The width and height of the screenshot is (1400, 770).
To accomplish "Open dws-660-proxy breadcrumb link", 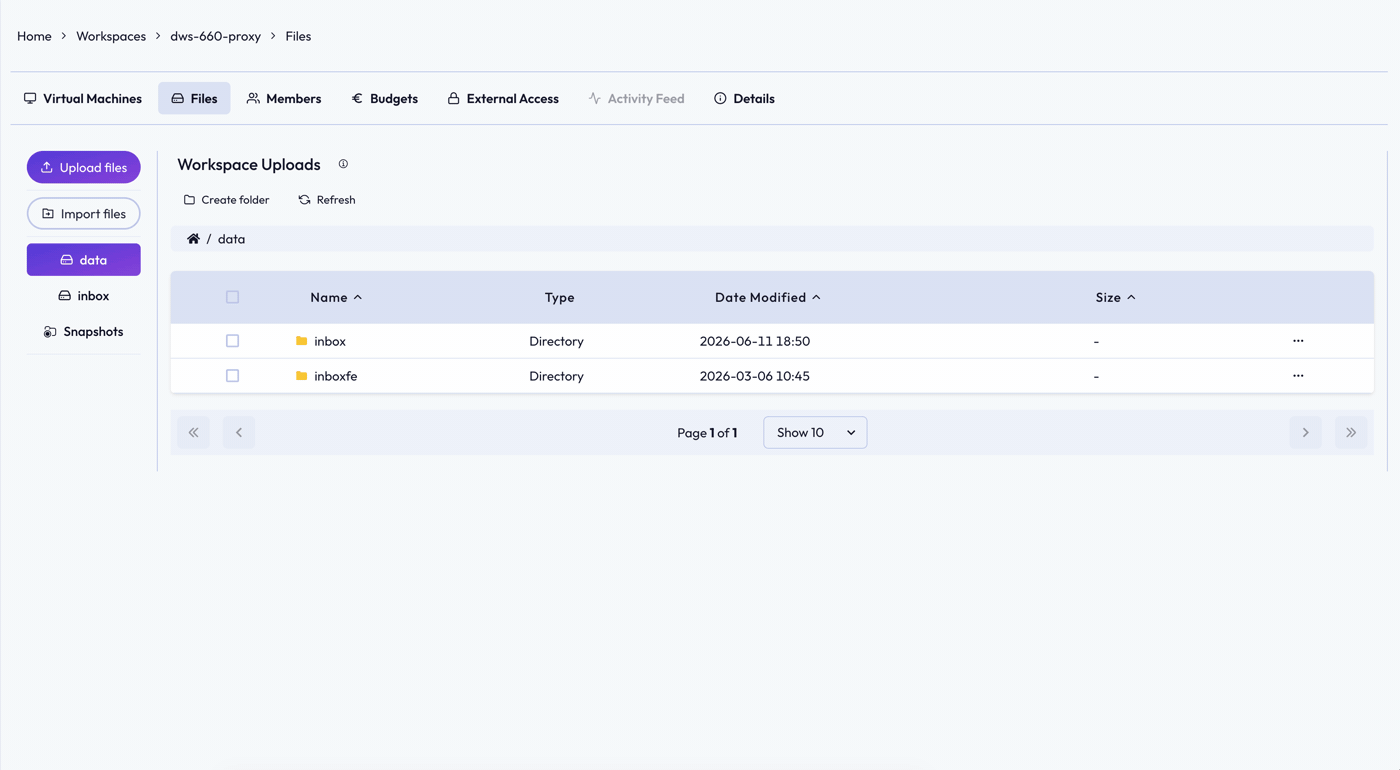I will coord(215,36).
